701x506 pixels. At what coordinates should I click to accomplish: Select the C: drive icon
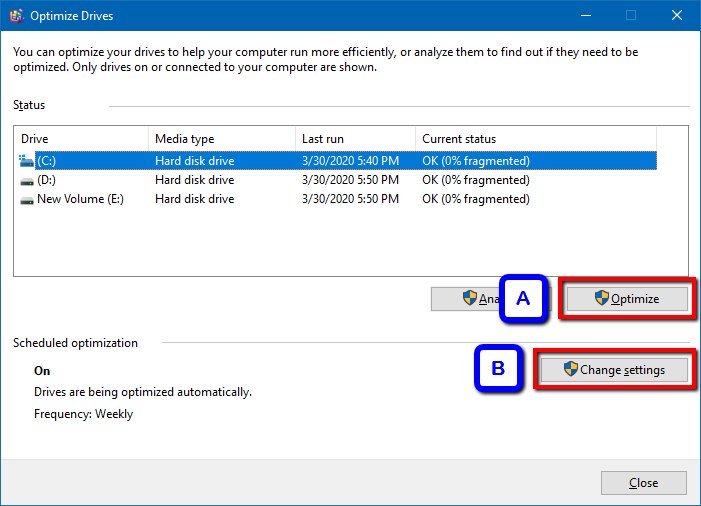pyautogui.click(x=26, y=161)
